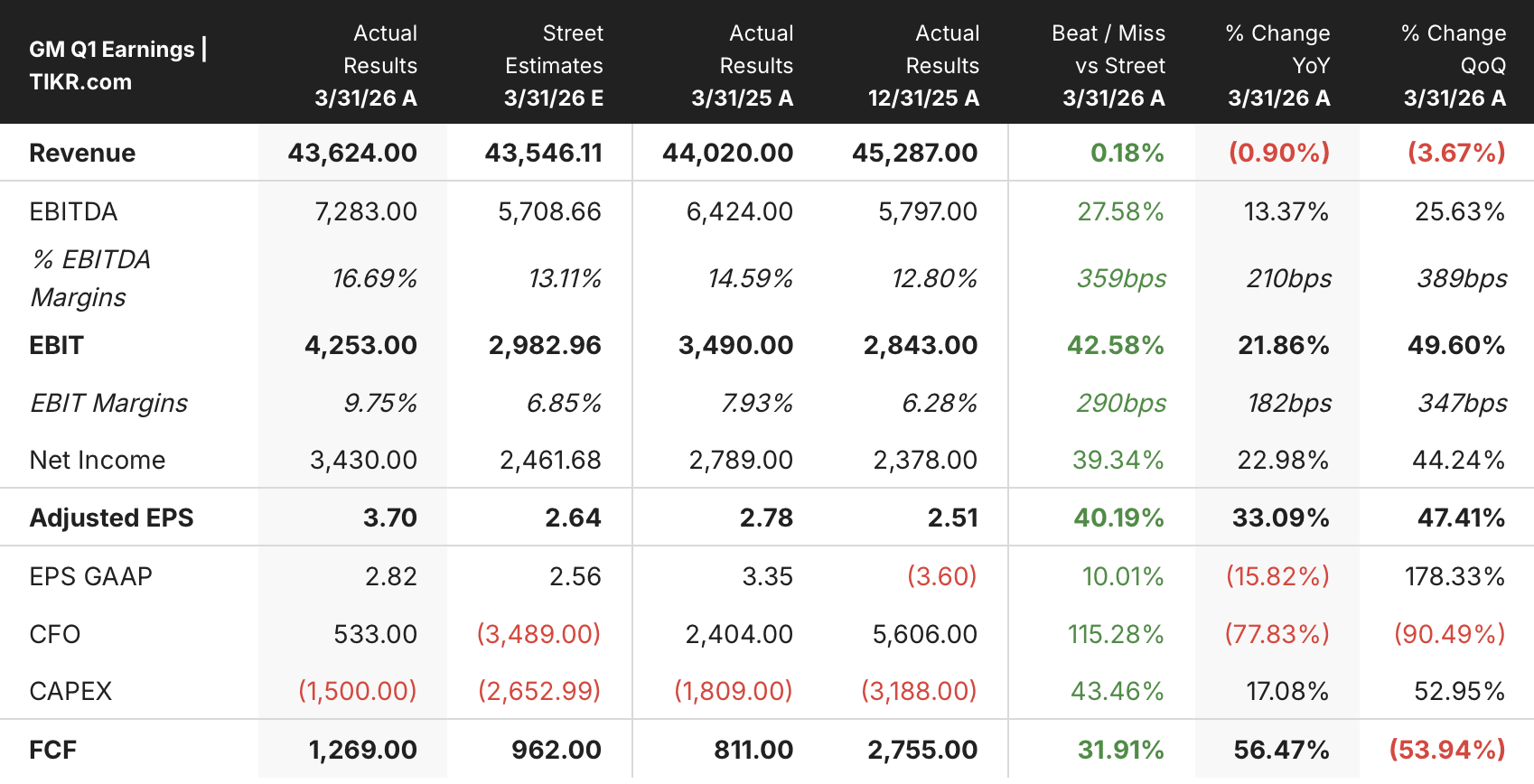The image size is (1534, 784).
Task: Click the FCF value 1,269.00
Action: [363, 750]
